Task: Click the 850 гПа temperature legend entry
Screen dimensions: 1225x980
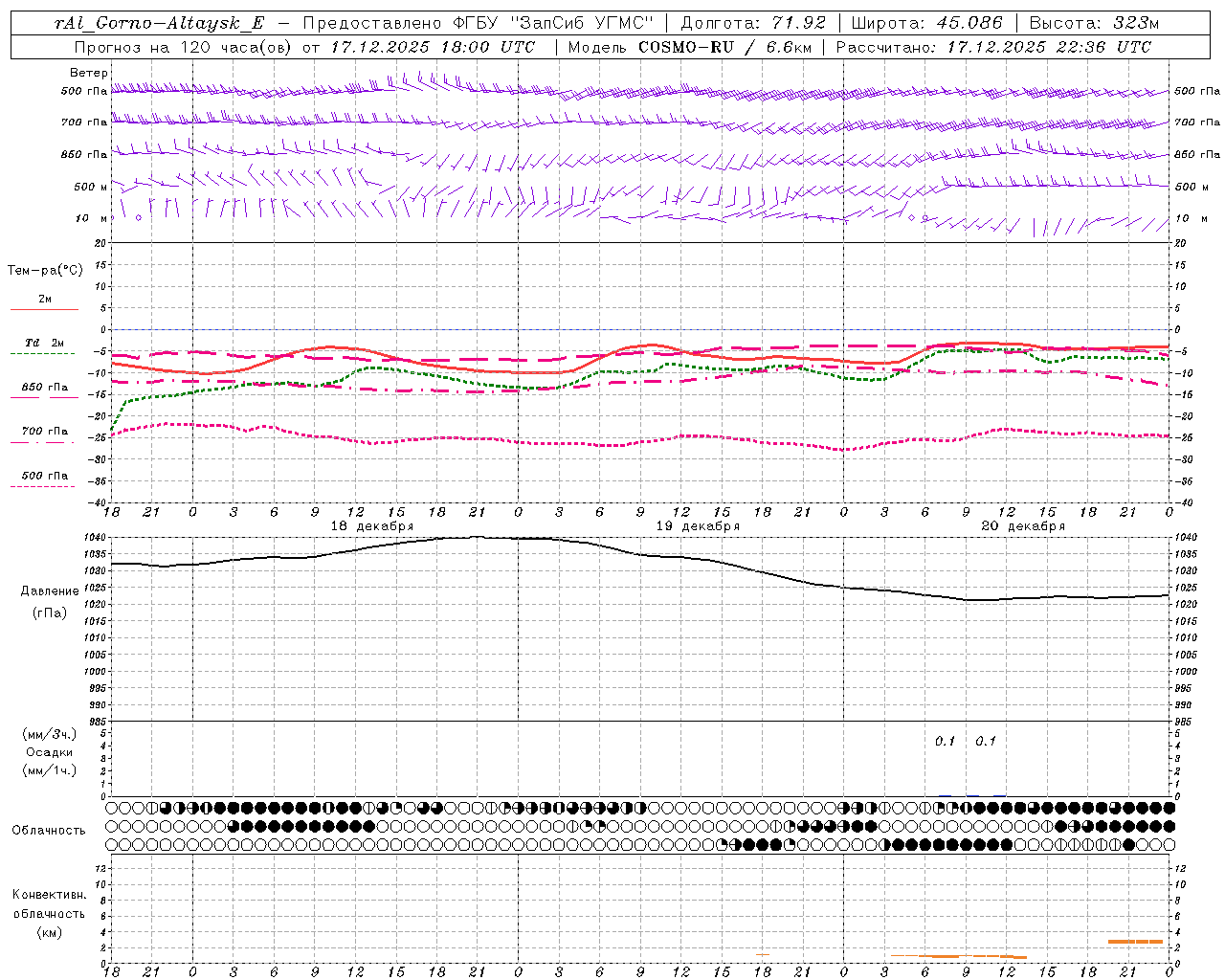Action: point(45,388)
